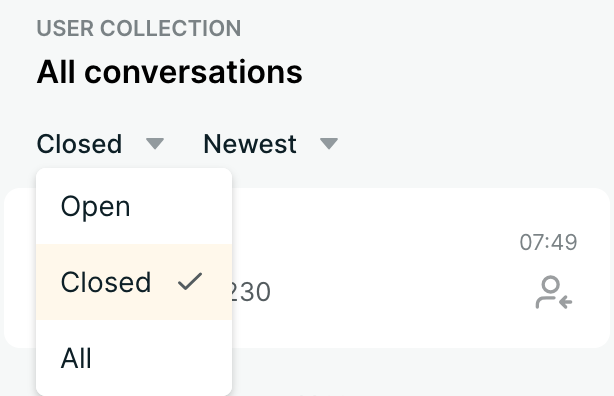614x396 pixels.
Task: Click the preview text ending in 230
Action: (x=251, y=292)
